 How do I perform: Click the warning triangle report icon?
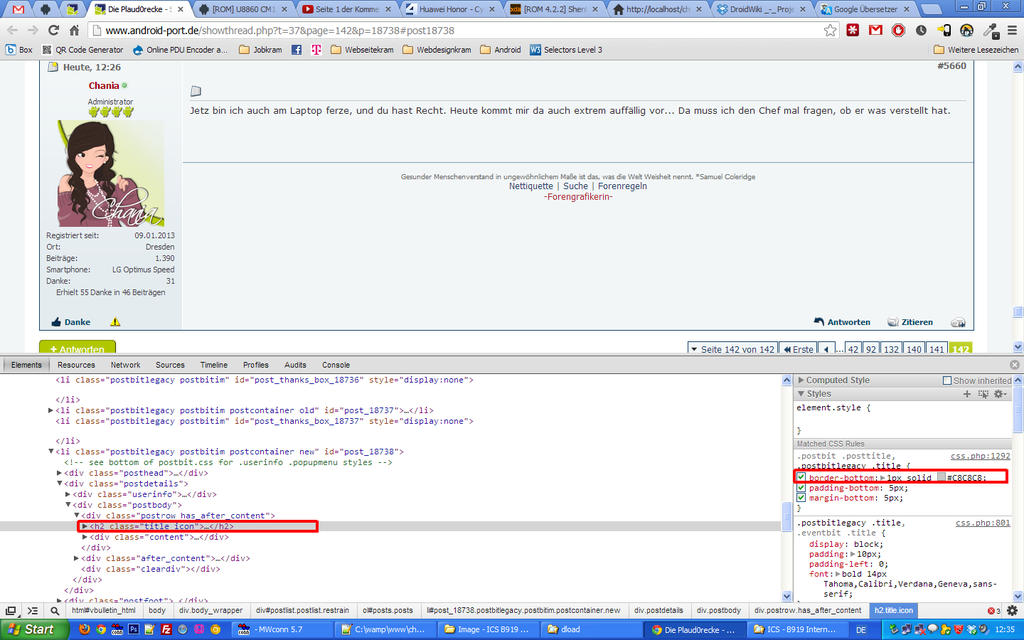(x=115, y=322)
